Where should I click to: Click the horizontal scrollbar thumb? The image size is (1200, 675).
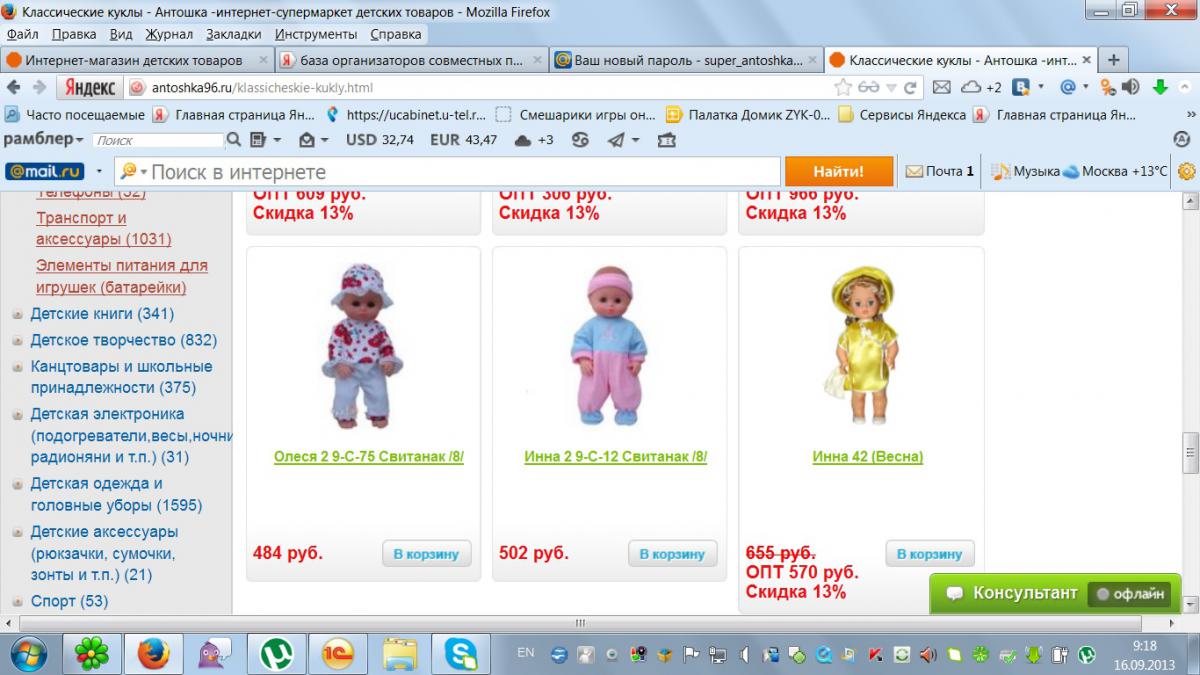click(580, 622)
